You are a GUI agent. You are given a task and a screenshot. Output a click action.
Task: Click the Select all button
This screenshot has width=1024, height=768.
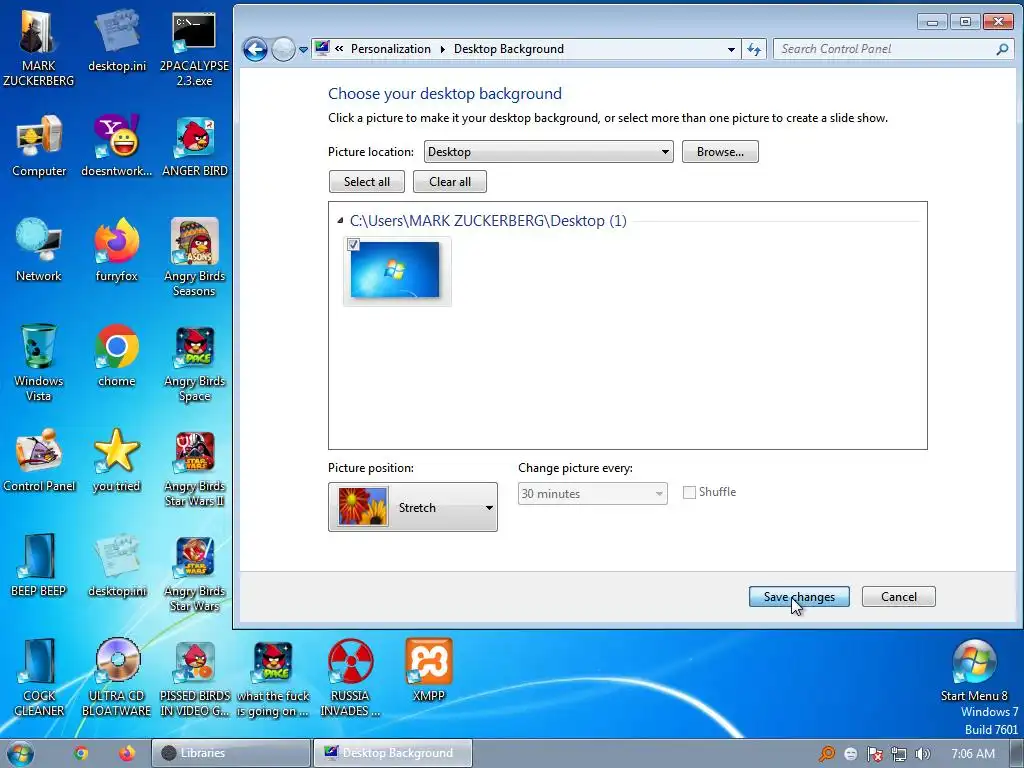click(367, 182)
